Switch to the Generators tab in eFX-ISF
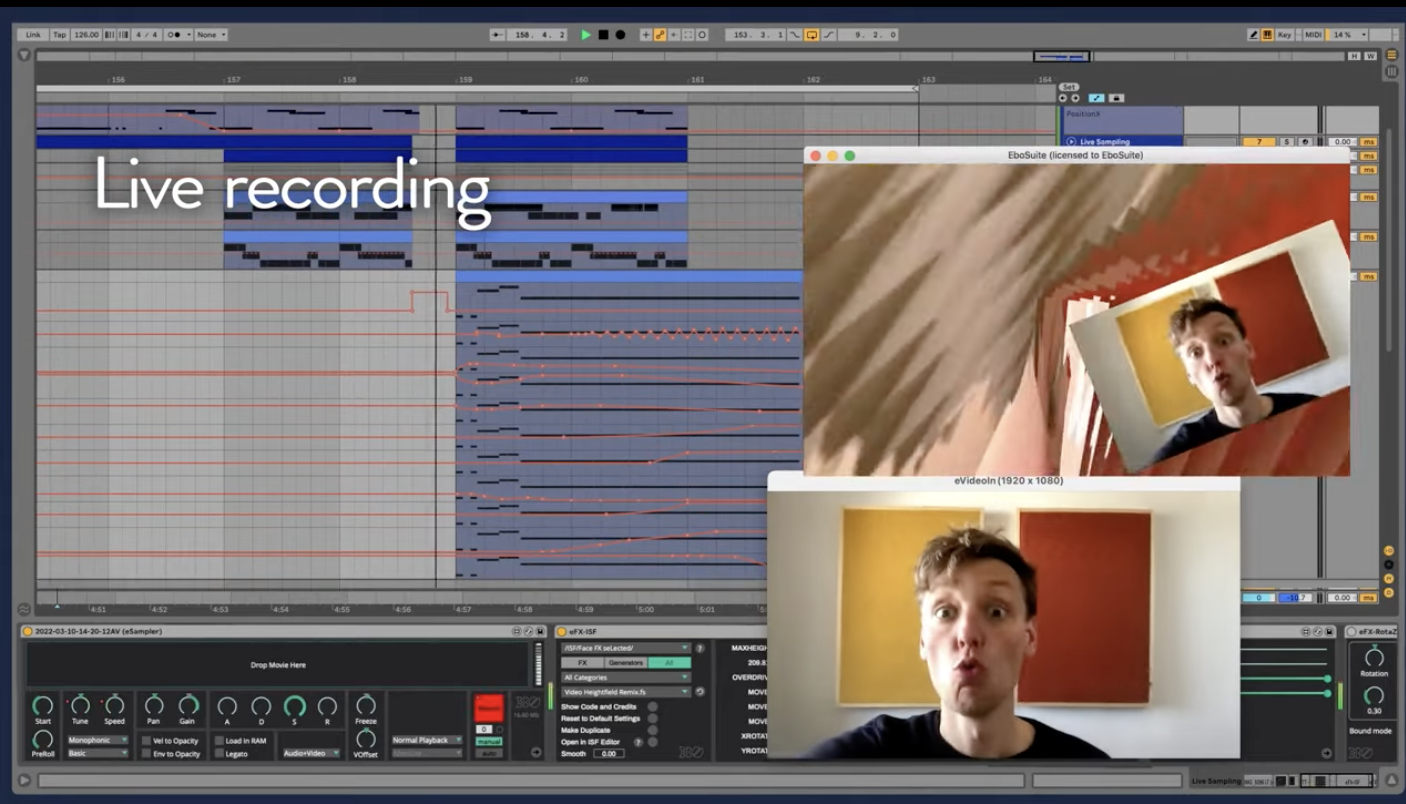The width and height of the screenshot is (1406, 804). (x=626, y=662)
